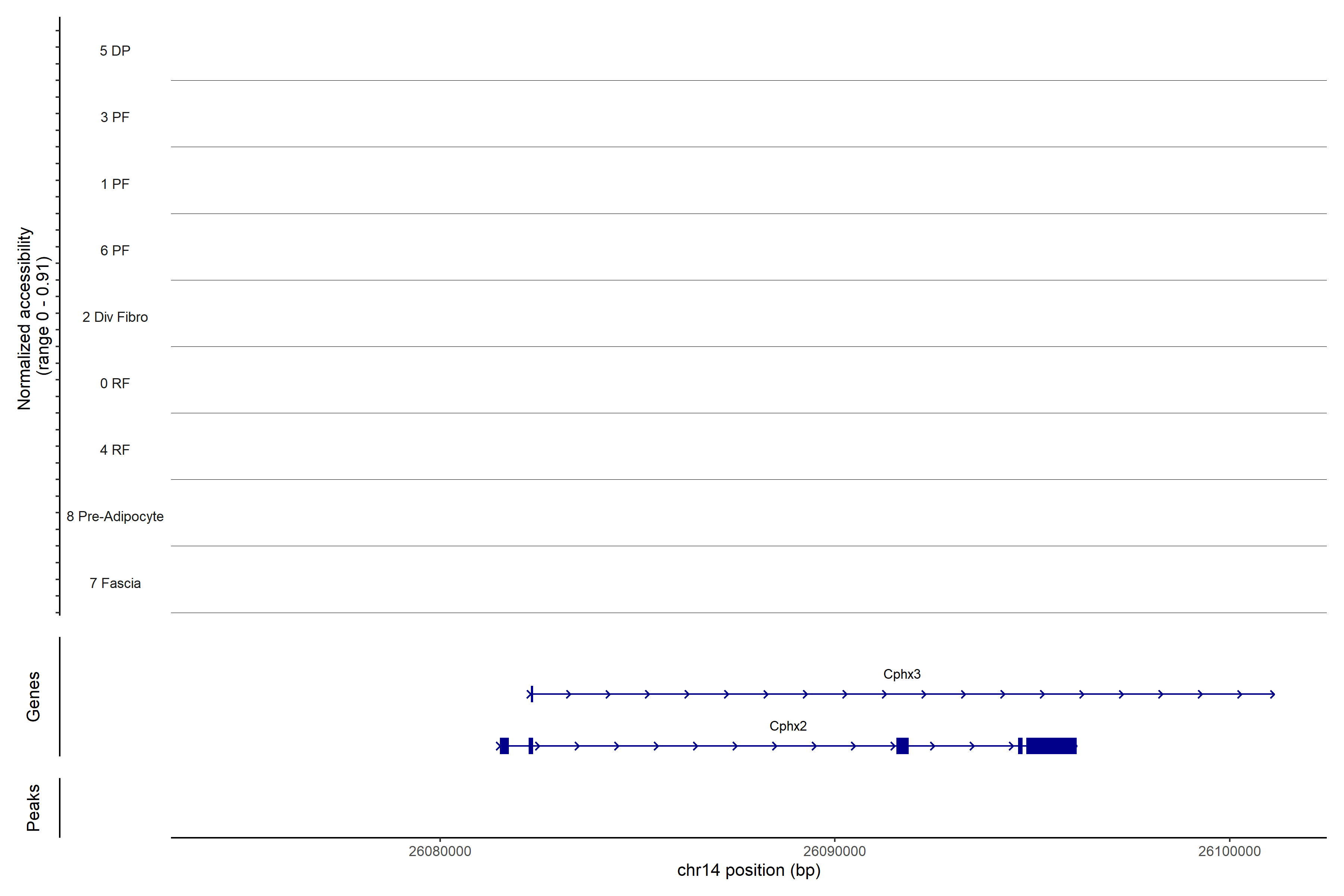Click the first Cphx2 exon at left

(x=504, y=746)
